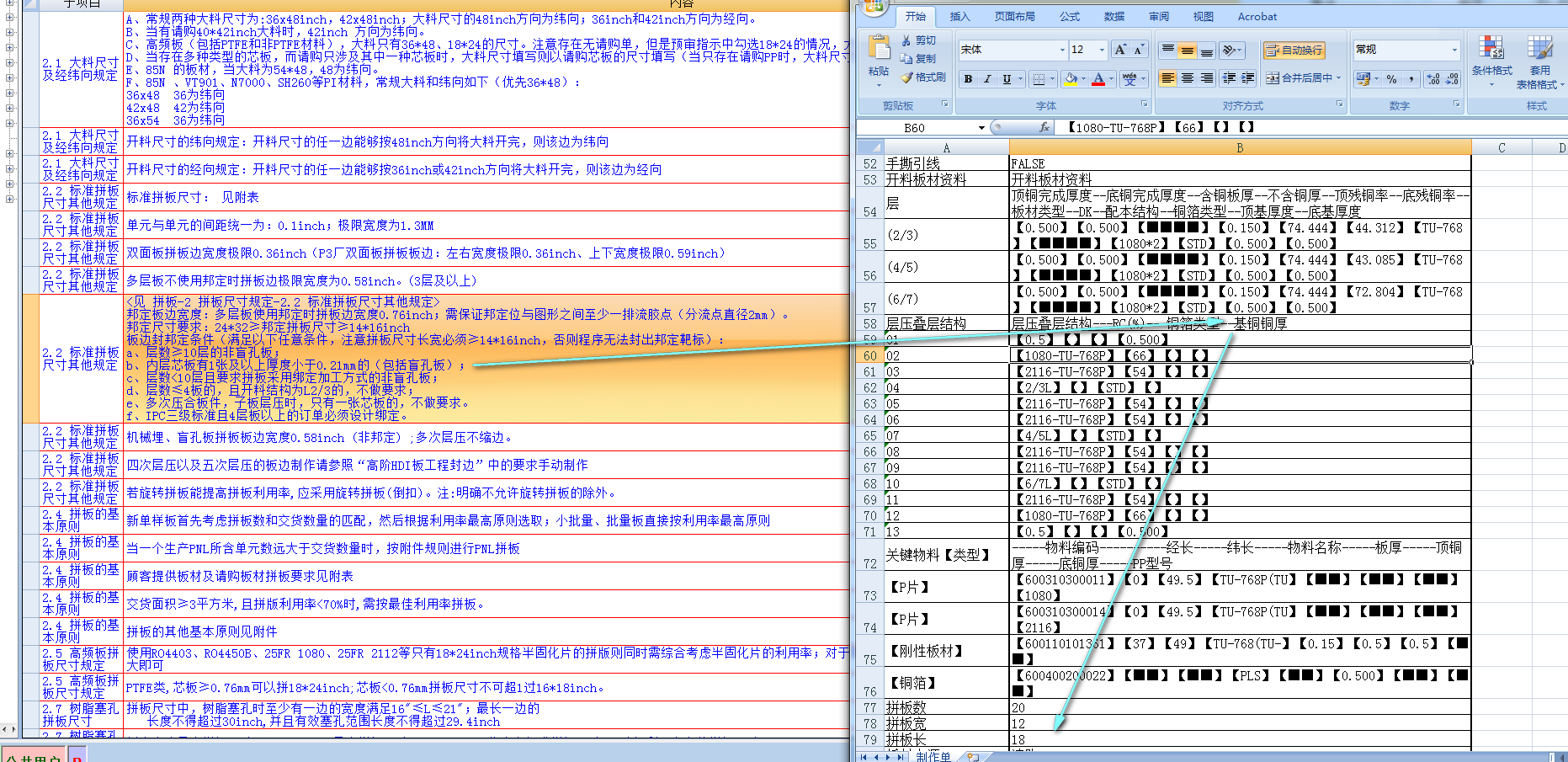Open the font name 宋体 dropdown
The image size is (1568, 762).
[1062, 51]
